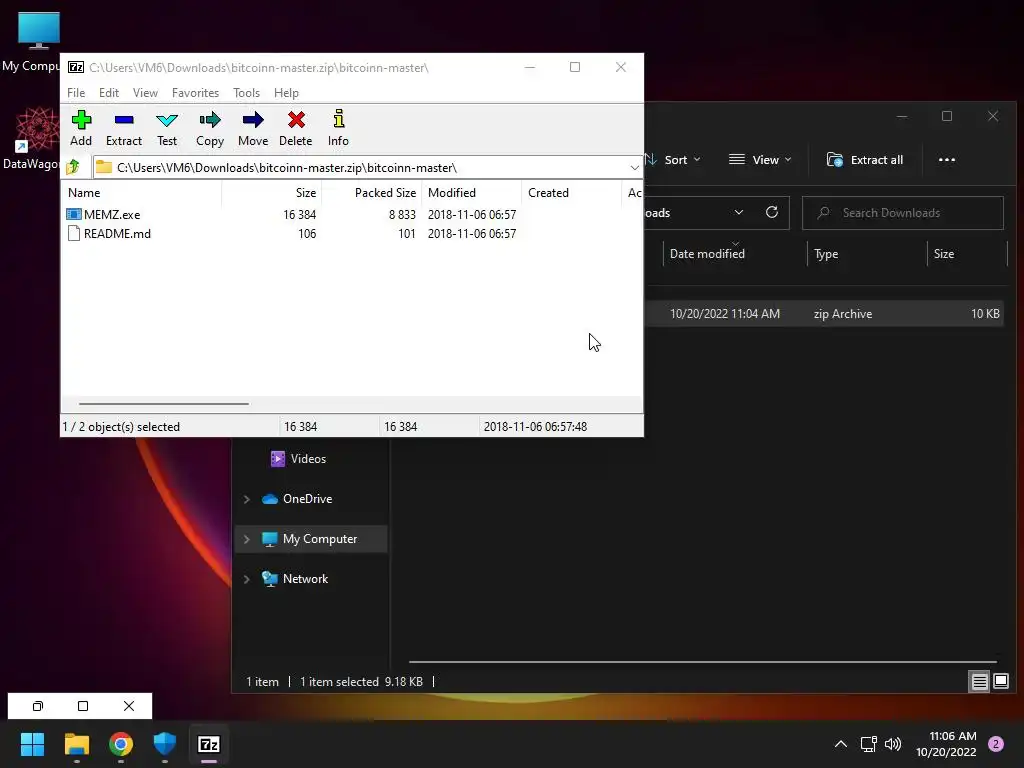The image size is (1024, 768).
Task: Open the Edit menu in 7-Zip
Action: click(x=108, y=93)
